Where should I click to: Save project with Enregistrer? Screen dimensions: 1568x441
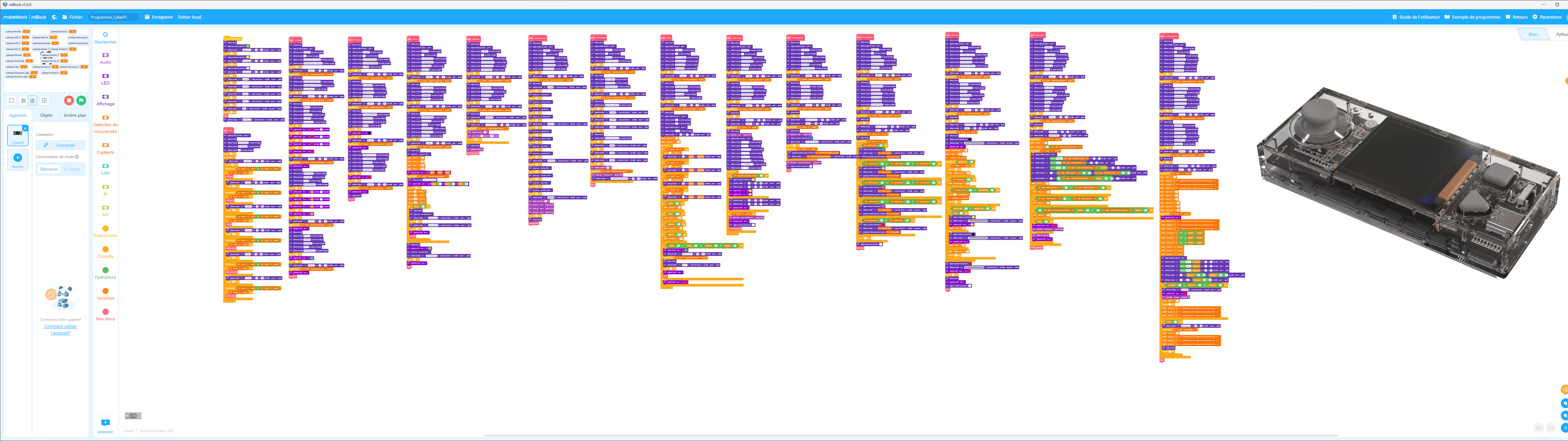(159, 17)
